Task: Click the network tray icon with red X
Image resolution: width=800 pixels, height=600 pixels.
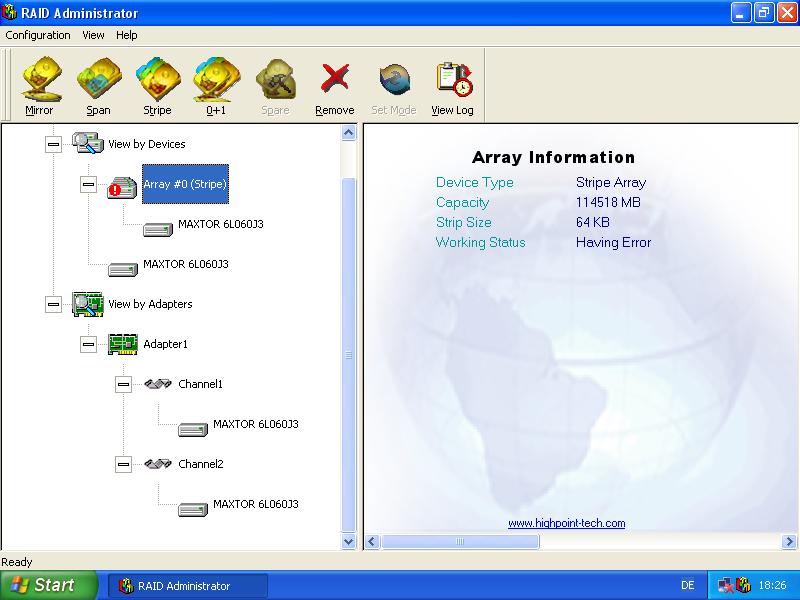Action: [726, 585]
